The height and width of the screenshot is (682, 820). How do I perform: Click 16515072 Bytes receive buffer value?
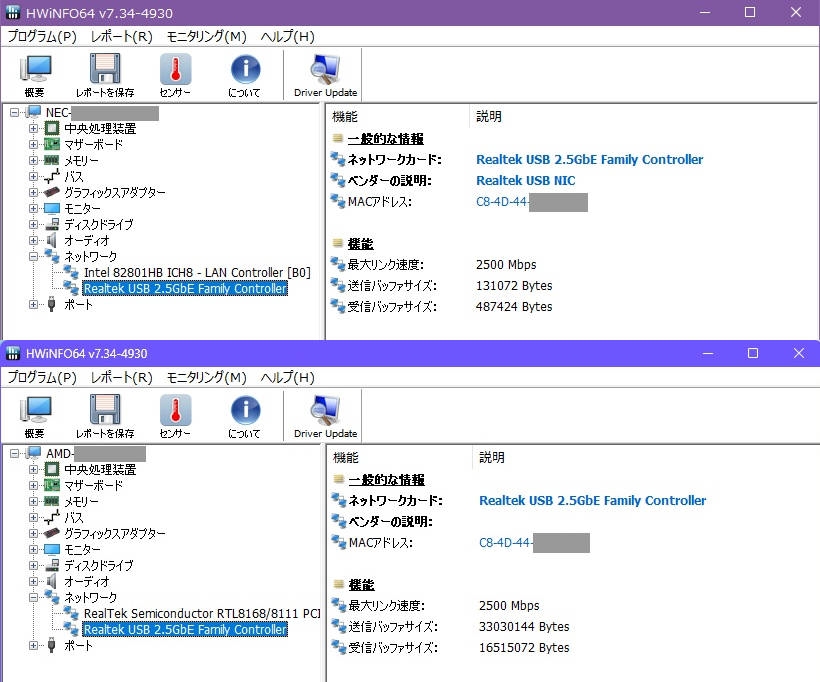524,647
